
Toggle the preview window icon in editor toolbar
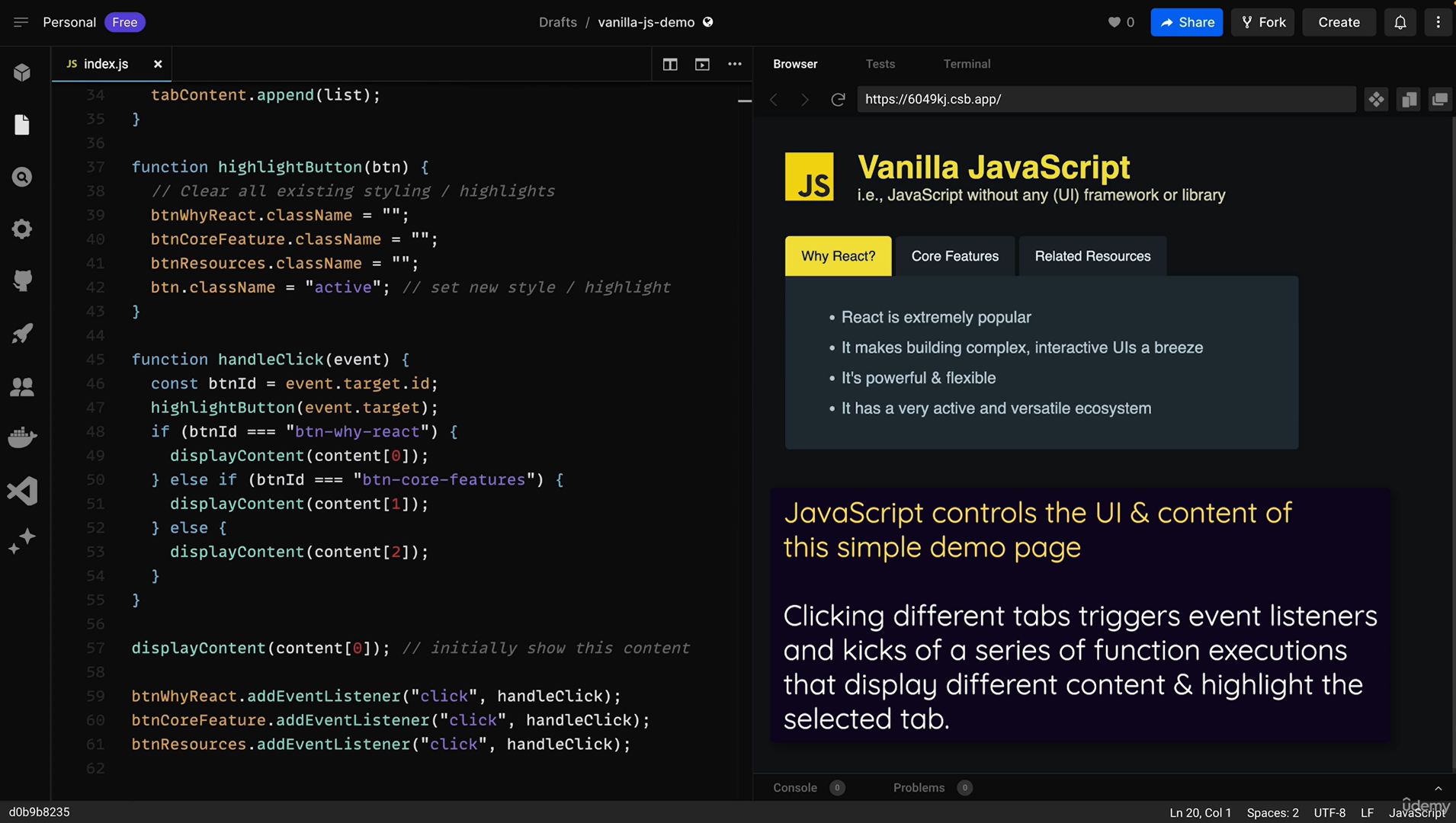702,64
